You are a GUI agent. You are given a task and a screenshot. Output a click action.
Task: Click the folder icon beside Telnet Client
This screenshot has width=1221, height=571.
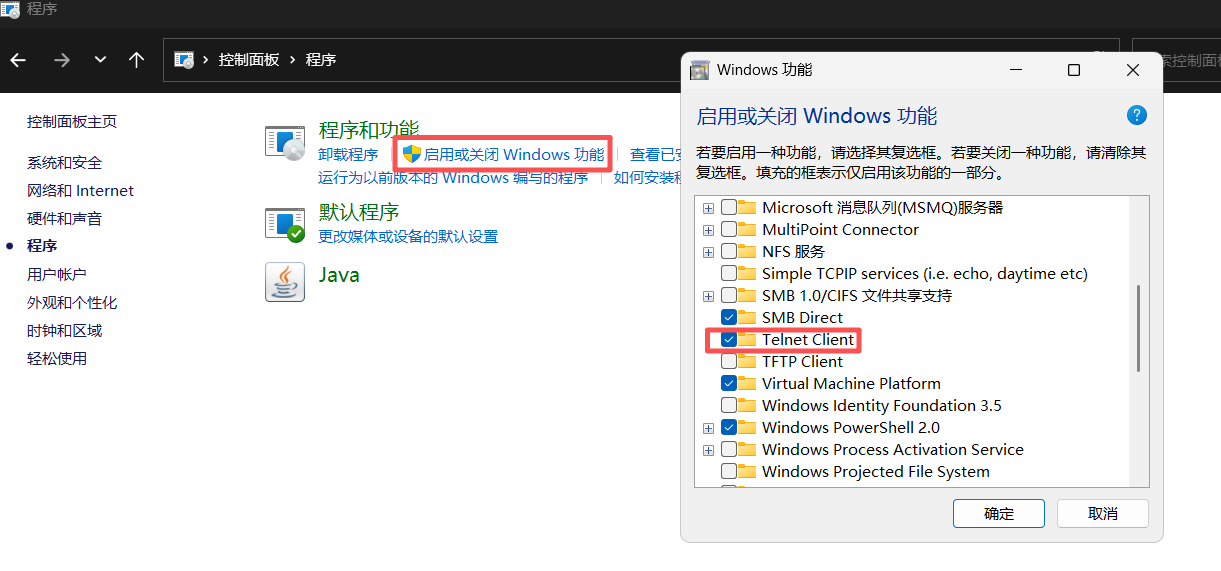point(747,340)
